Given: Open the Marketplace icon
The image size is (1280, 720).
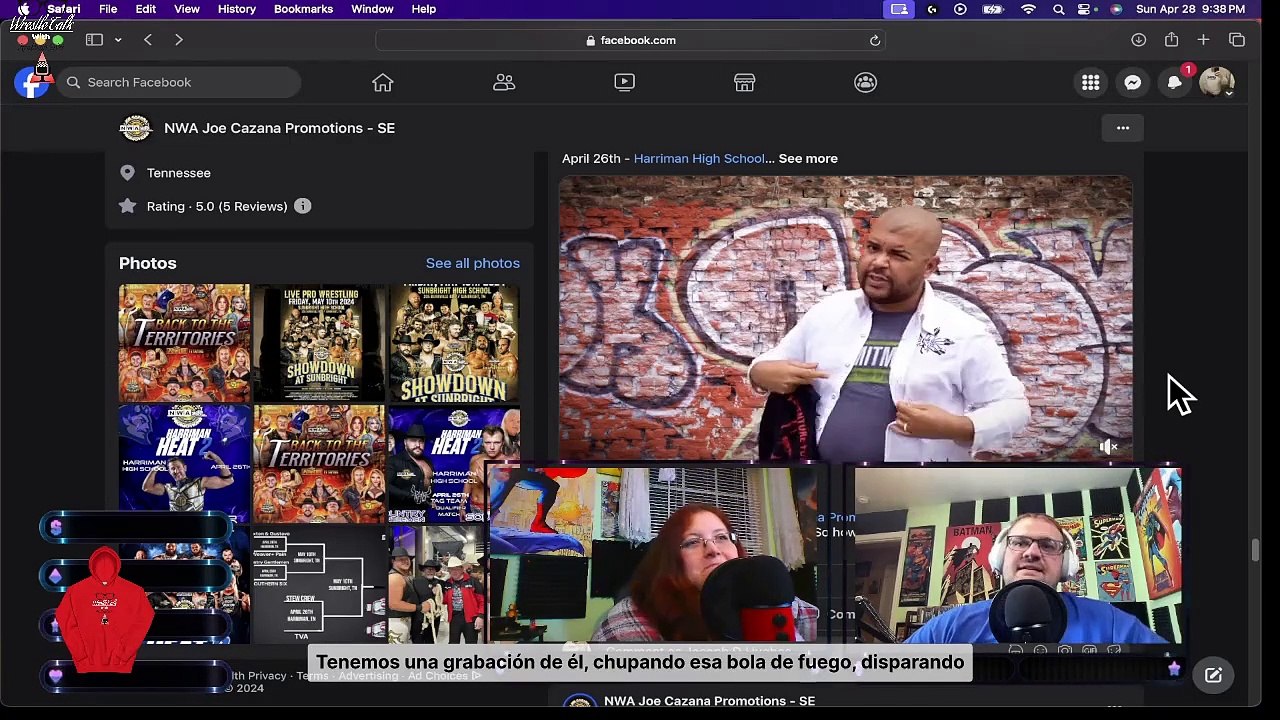Looking at the screenshot, I should (744, 82).
